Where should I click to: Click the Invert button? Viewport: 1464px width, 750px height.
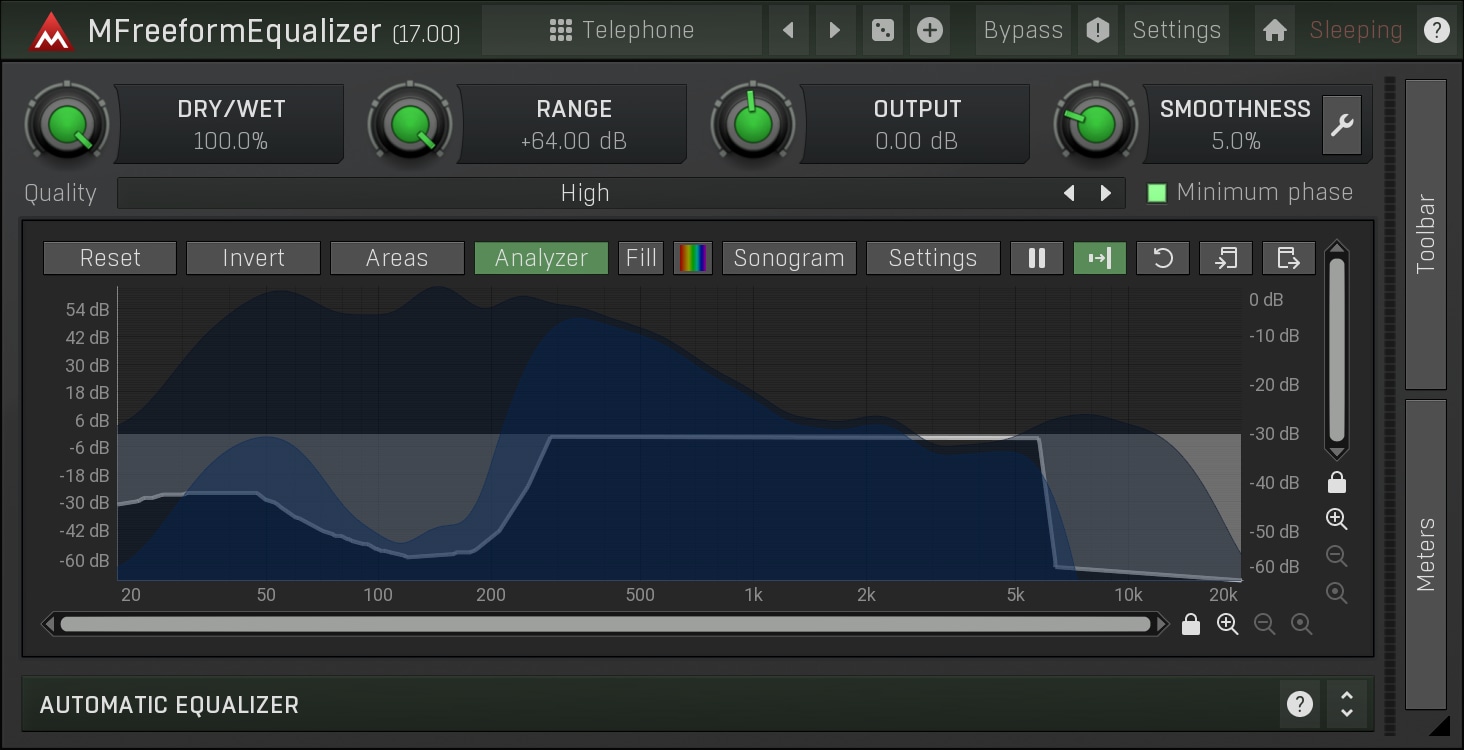(253, 258)
